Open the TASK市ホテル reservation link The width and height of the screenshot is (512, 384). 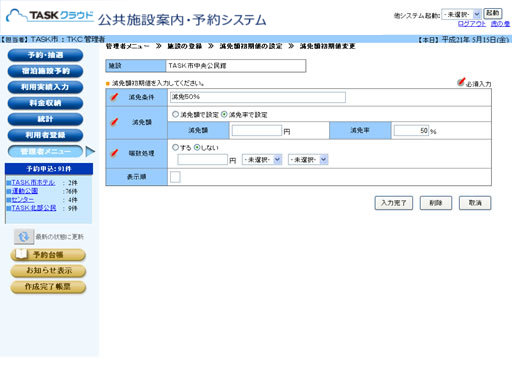click(x=33, y=182)
